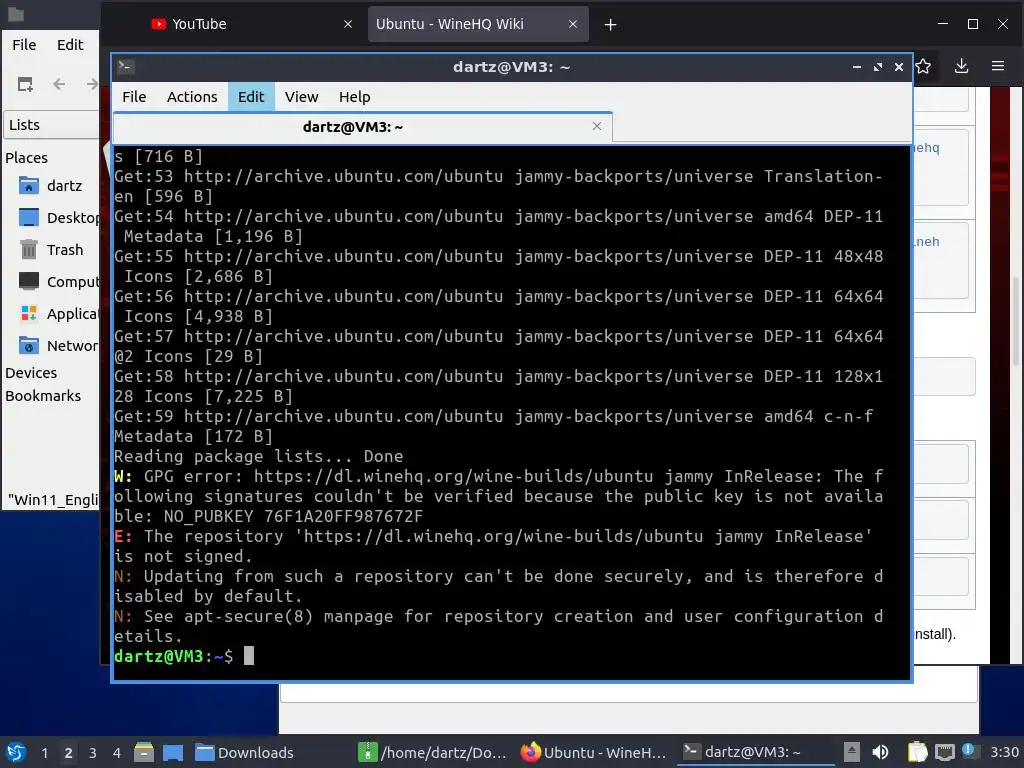The image size is (1024, 768).
Task: Open volume control in system tray
Action: [x=880, y=752]
